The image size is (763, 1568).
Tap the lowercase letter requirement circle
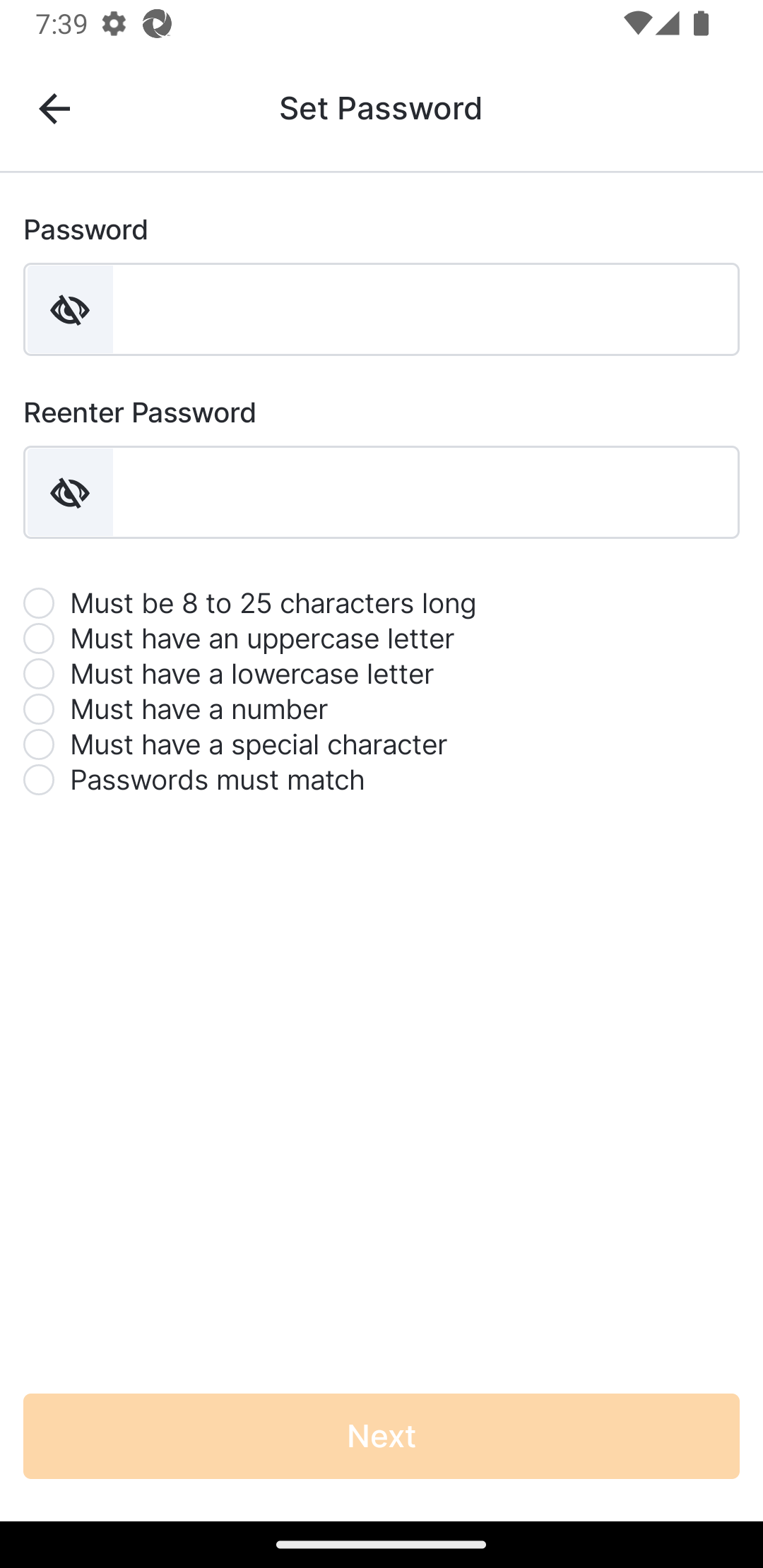[x=39, y=674]
